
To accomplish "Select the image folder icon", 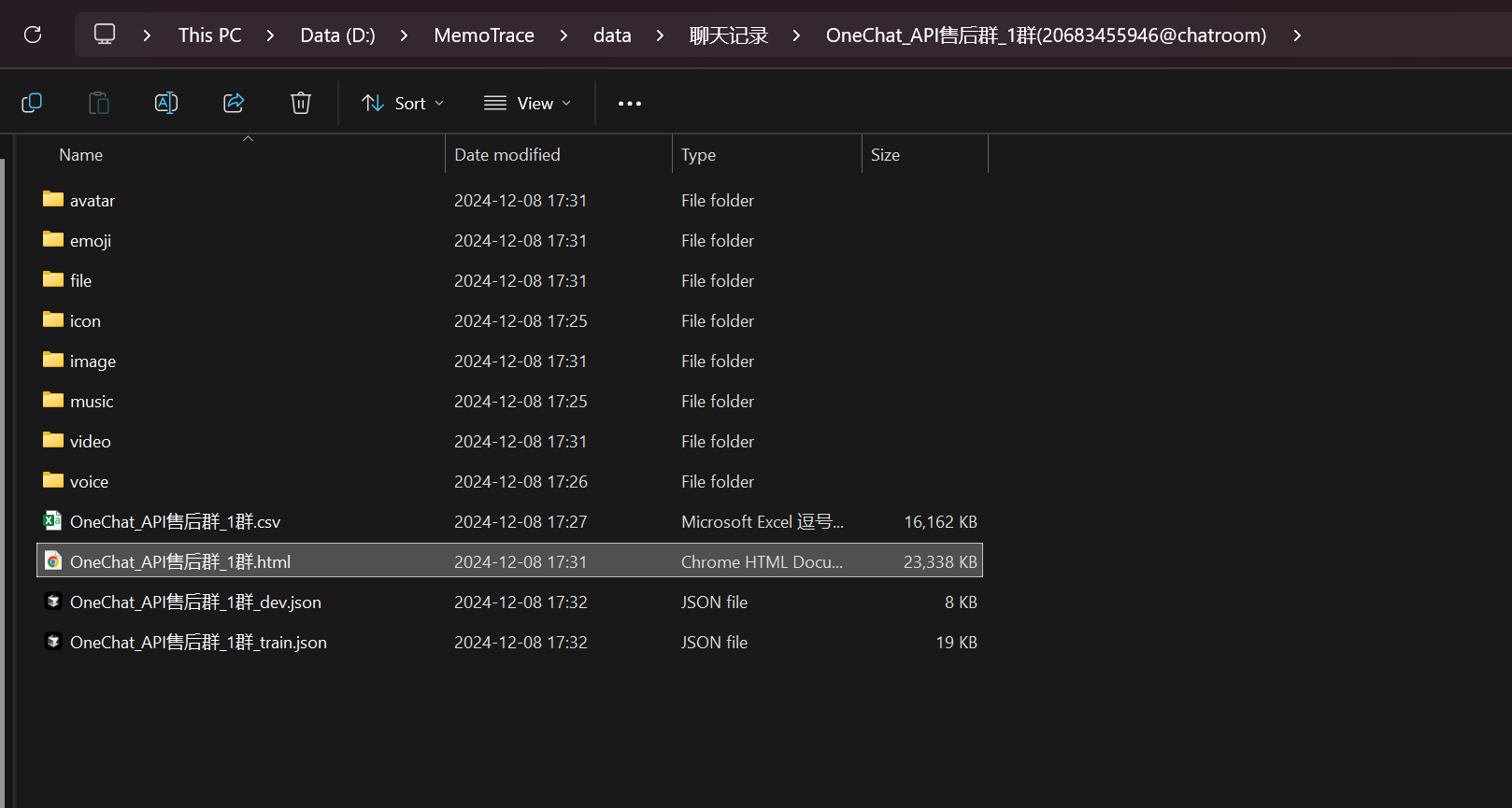I will point(53,360).
